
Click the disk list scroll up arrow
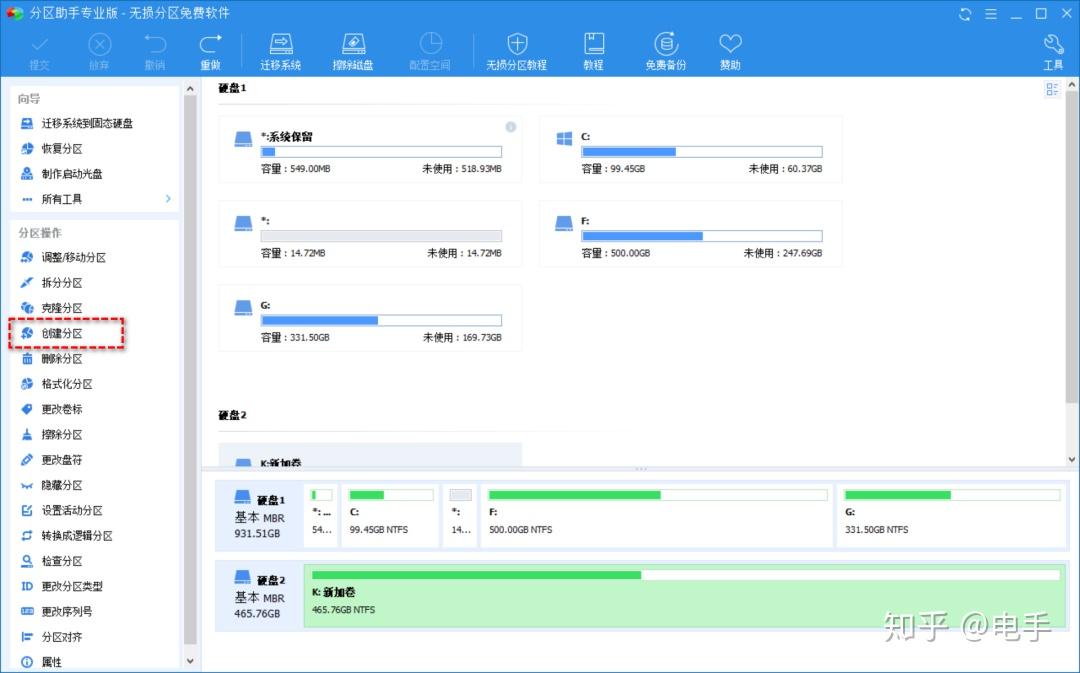[1072, 85]
